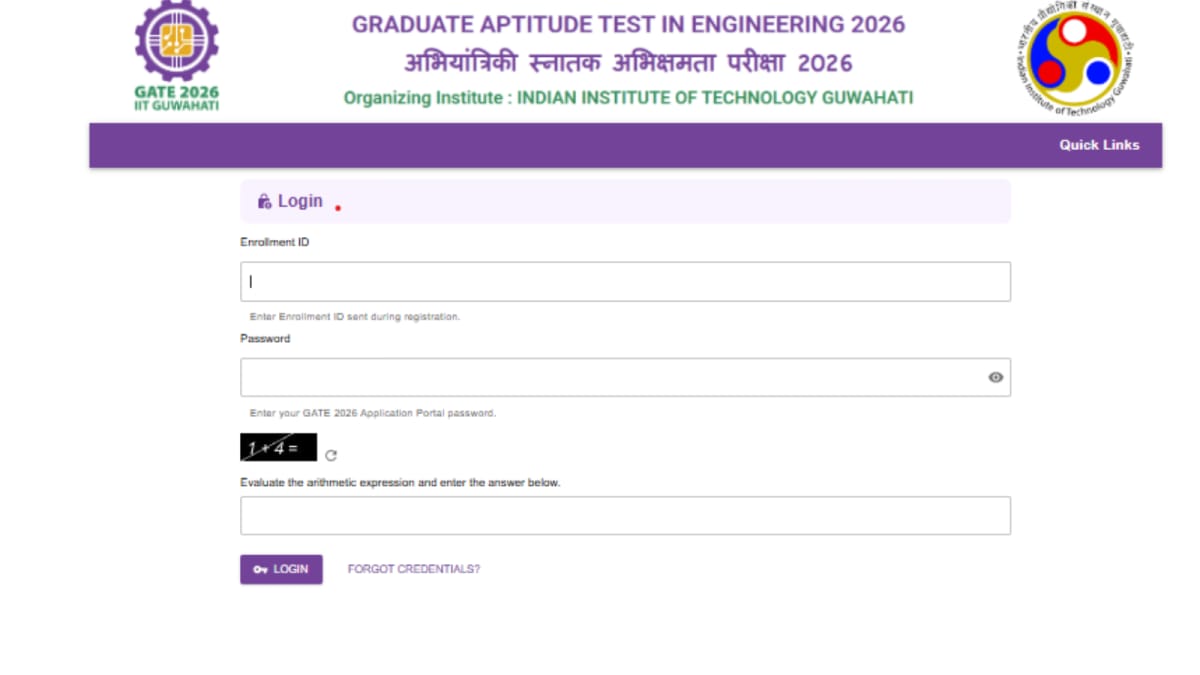
Task: Click the GRADUATE APTITUDE TEST heading
Action: [x=628, y=24]
